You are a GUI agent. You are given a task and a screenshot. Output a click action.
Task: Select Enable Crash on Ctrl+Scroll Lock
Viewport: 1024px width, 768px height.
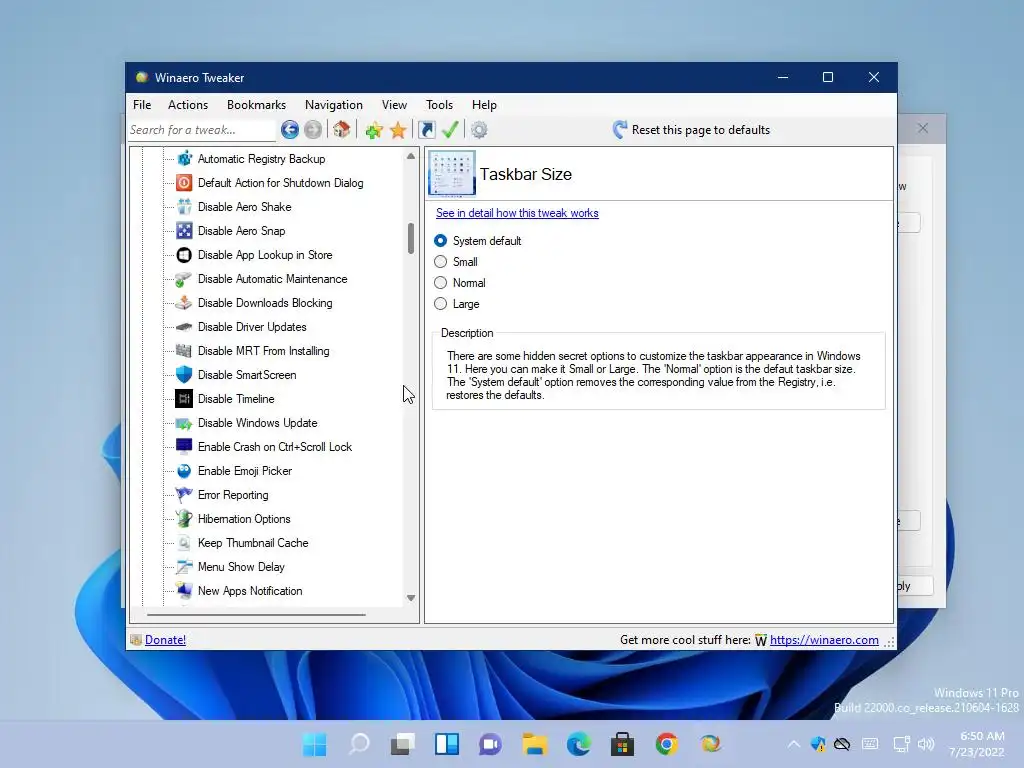click(x=275, y=447)
